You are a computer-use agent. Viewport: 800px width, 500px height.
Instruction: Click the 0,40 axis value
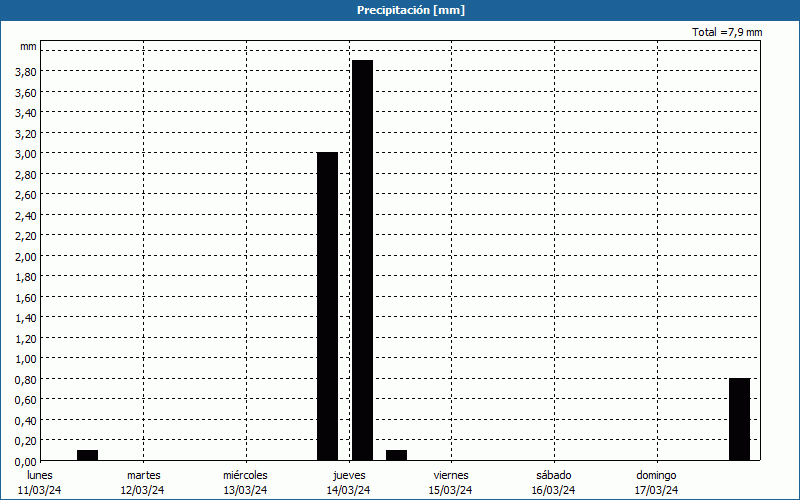click(26, 420)
